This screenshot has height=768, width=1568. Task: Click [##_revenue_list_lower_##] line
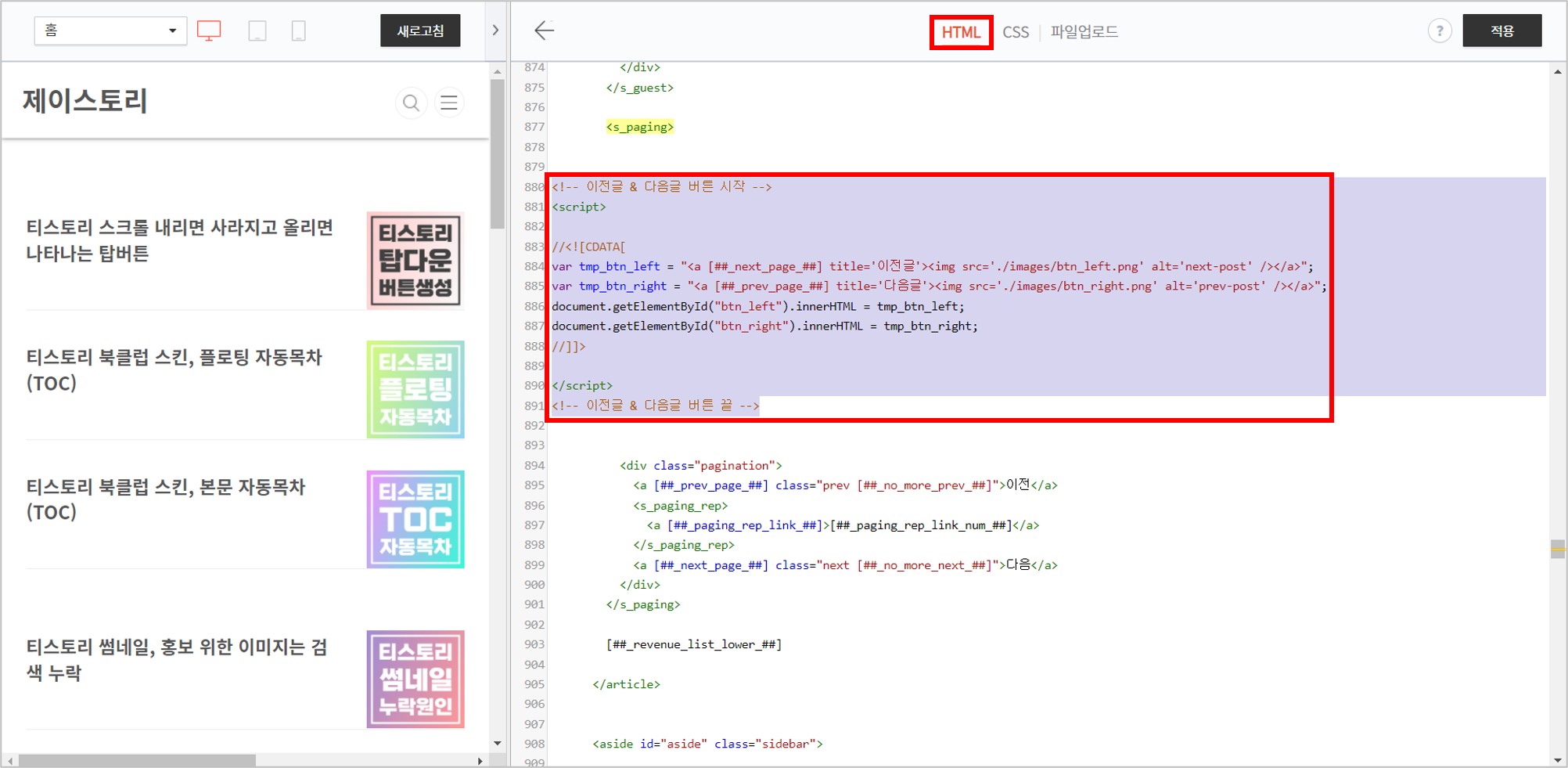(694, 644)
